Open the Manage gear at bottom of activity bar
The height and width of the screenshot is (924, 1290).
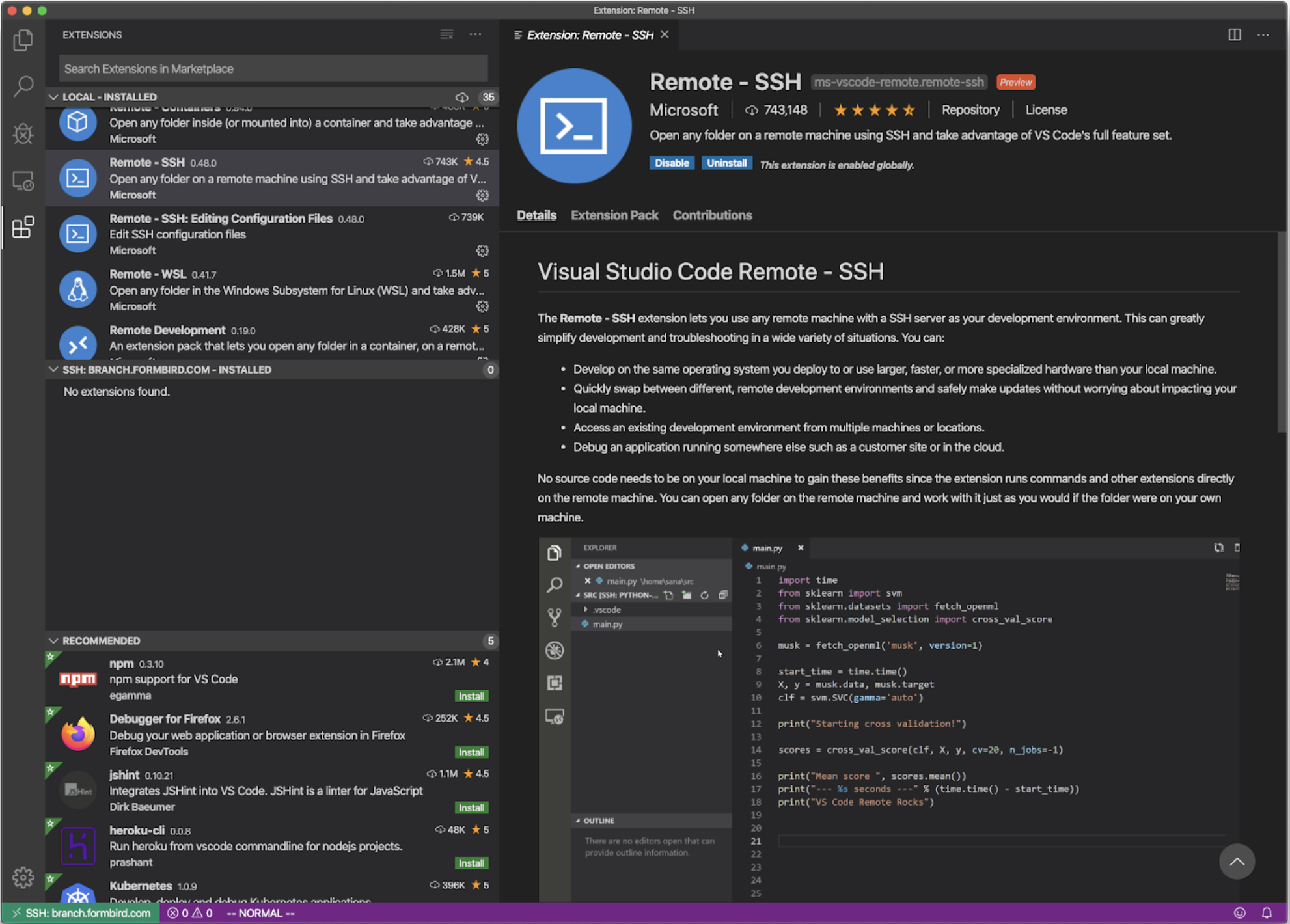tap(23, 877)
